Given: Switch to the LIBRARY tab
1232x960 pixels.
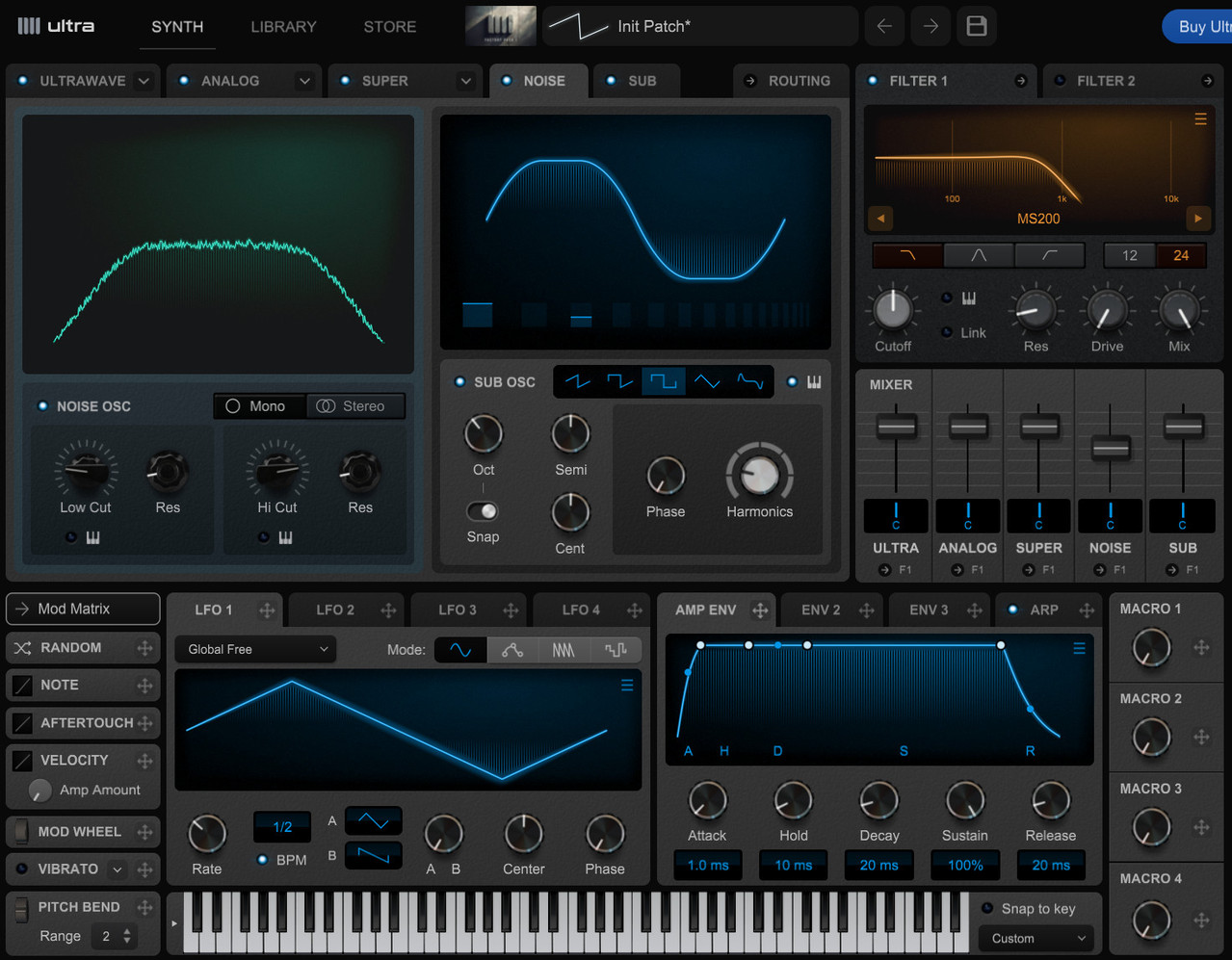Looking at the screenshot, I should (283, 27).
